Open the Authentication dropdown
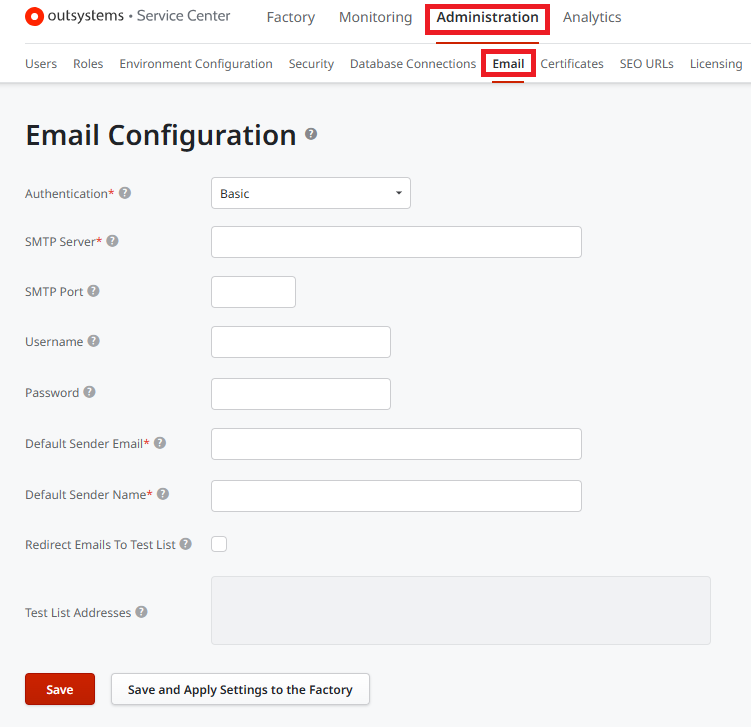This screenshot has height=727, width=751. pos(310,193)
